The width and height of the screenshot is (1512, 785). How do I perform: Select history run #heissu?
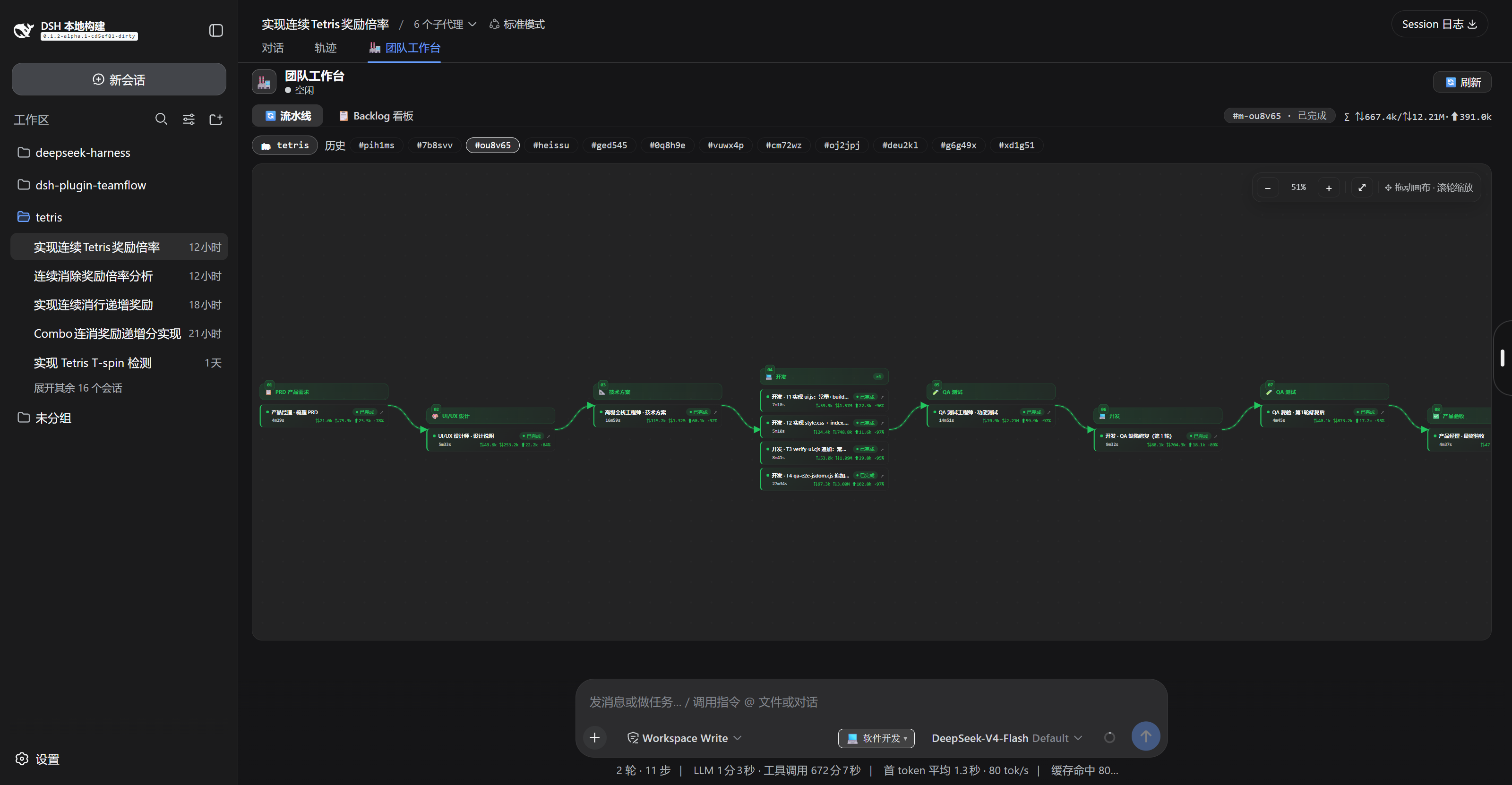[550, 145]
